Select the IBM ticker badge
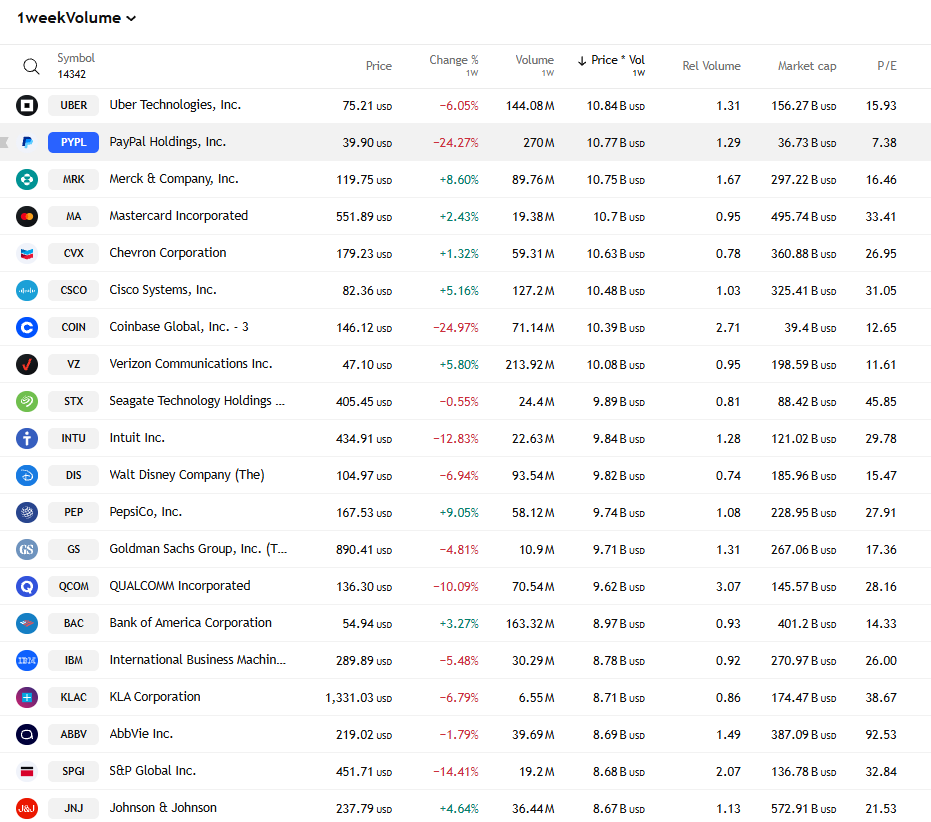 click(x=74, y=660)
